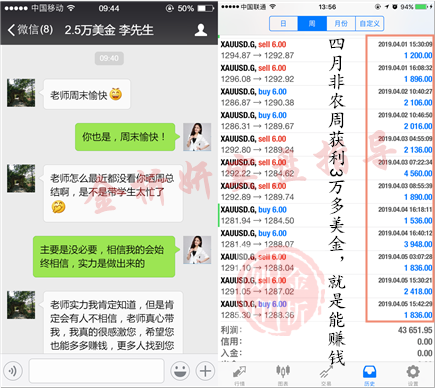Open trade row 1292.22 → 1284.62
435x388 pixels.
(x=326, y=168)
